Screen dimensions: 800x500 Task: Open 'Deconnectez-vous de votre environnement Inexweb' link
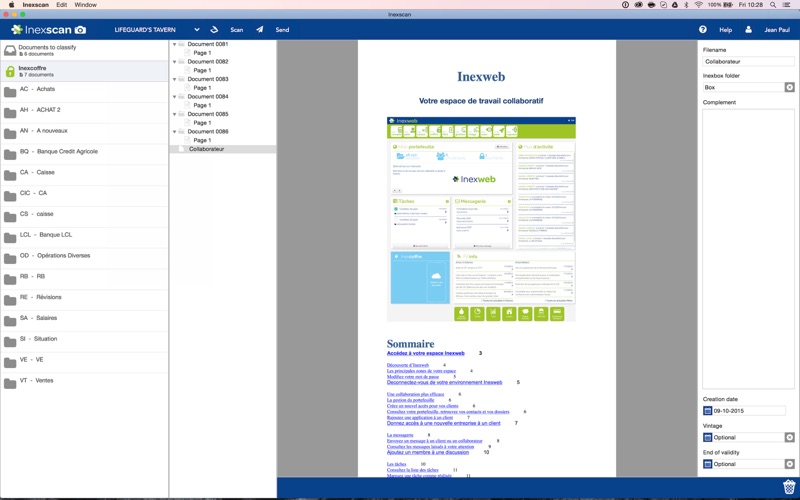tap(444, 382)
